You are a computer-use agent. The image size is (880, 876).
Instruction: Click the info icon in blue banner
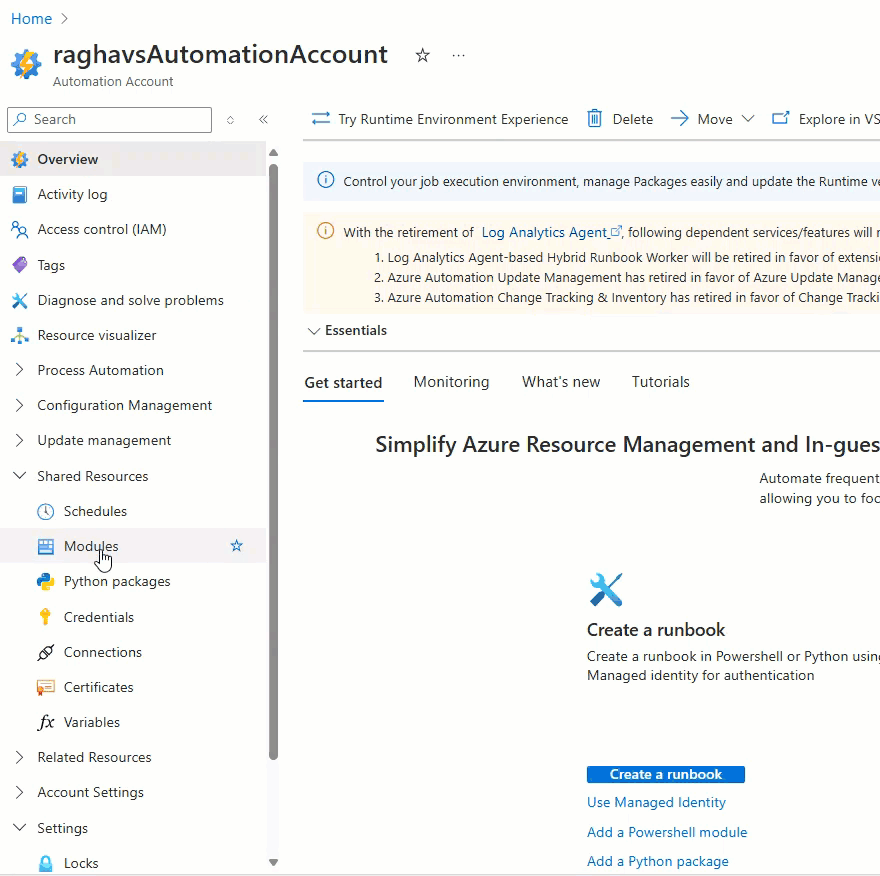(326, 180)
